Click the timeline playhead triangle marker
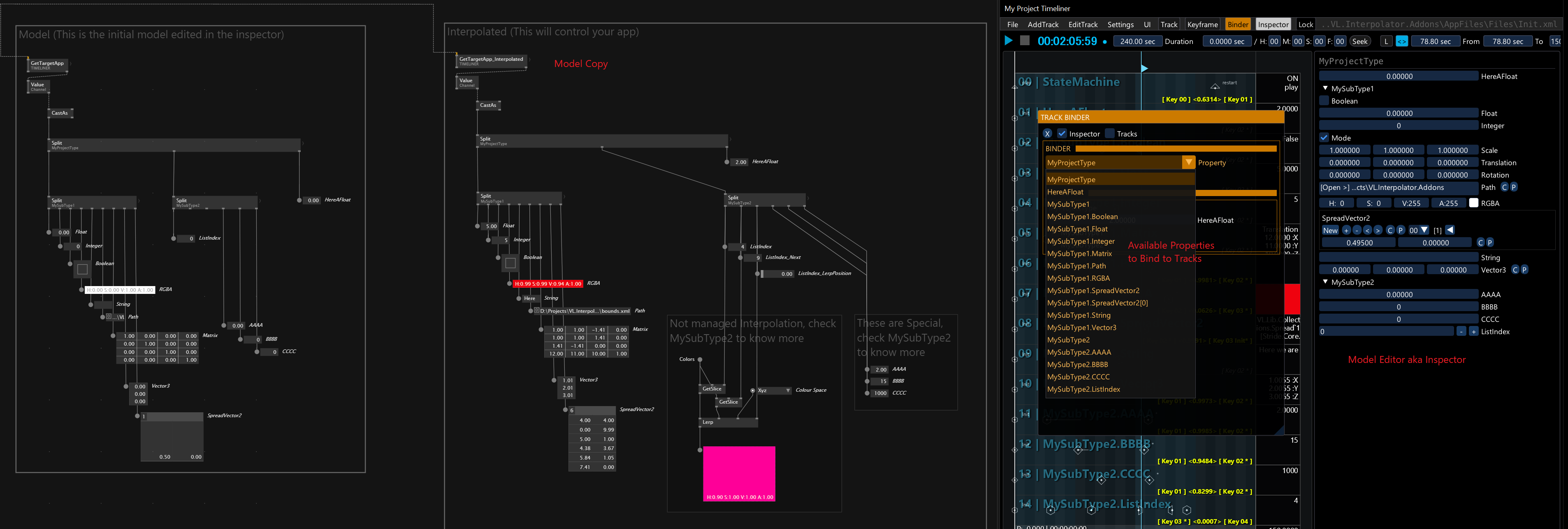Screen dimensions: 1568x529 pyautogui.click(x=1144, y=68)
